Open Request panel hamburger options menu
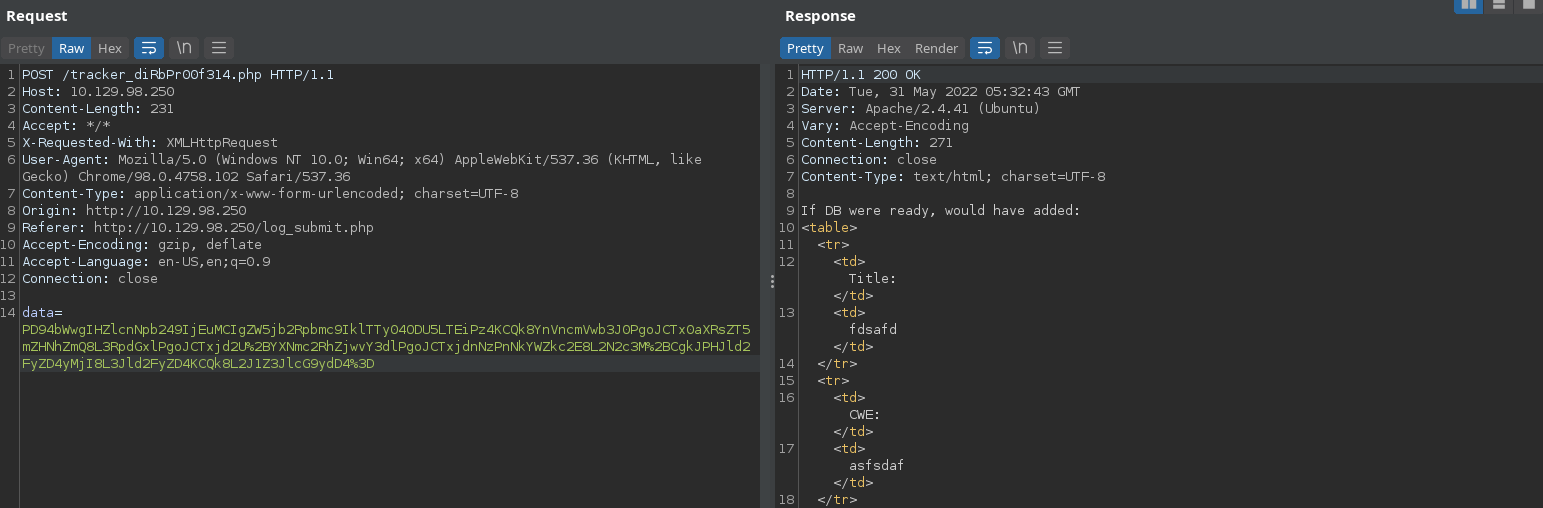The width and height of the screenshot is (1543, 508). [219, 48]
